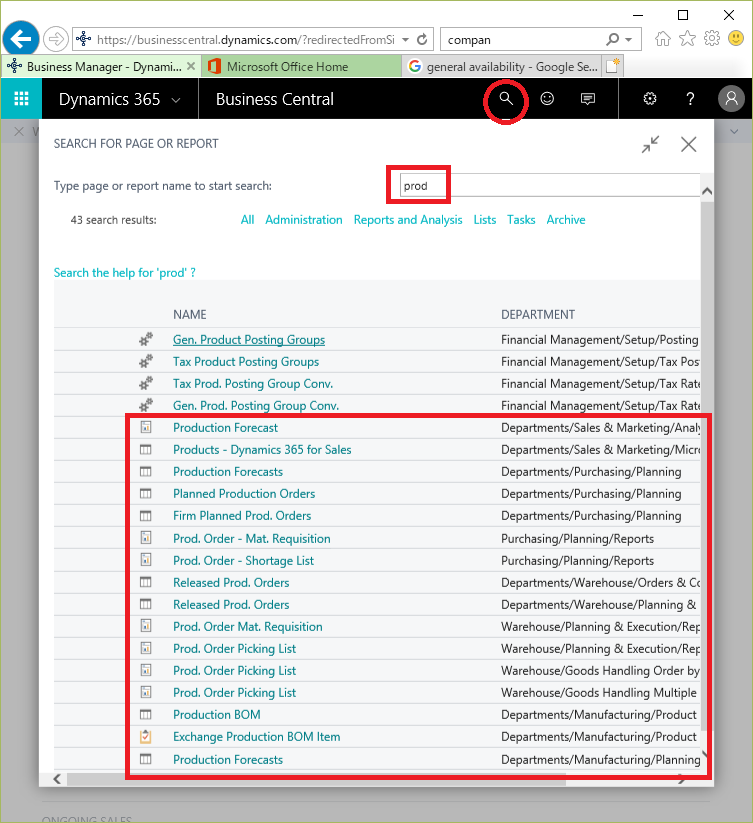Switch to Microsoft Office Home tab
Viewport: 753px width, 823px height.
click(301, 67)
